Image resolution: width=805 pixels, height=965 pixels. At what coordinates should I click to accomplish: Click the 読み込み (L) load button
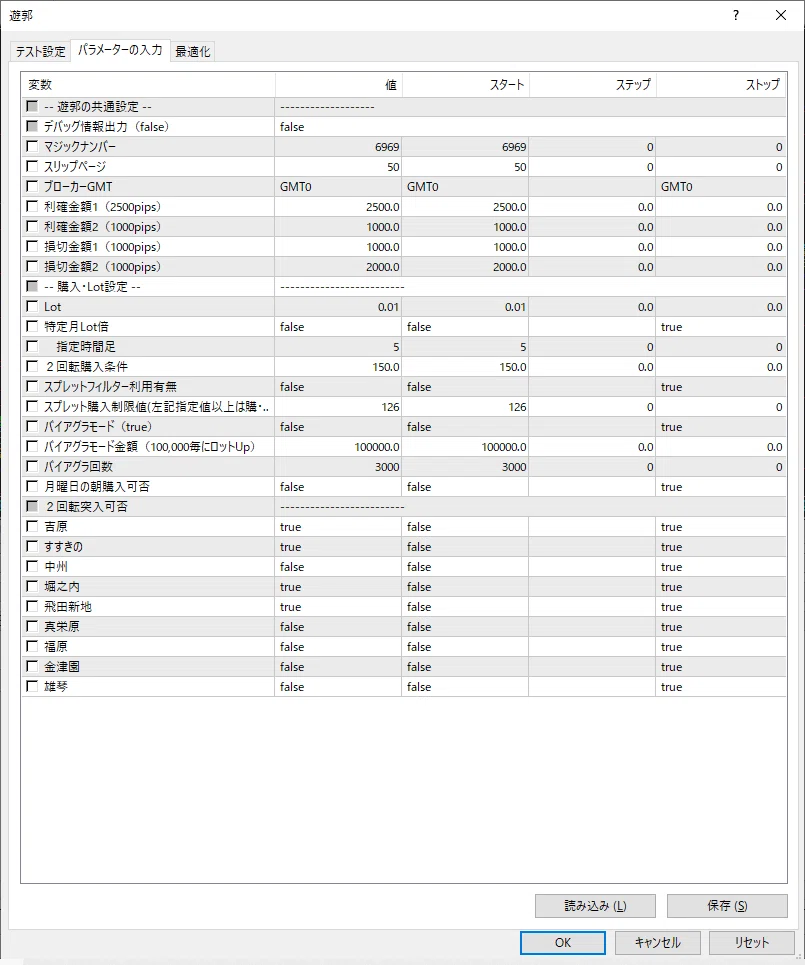click(x=595, y=906)
